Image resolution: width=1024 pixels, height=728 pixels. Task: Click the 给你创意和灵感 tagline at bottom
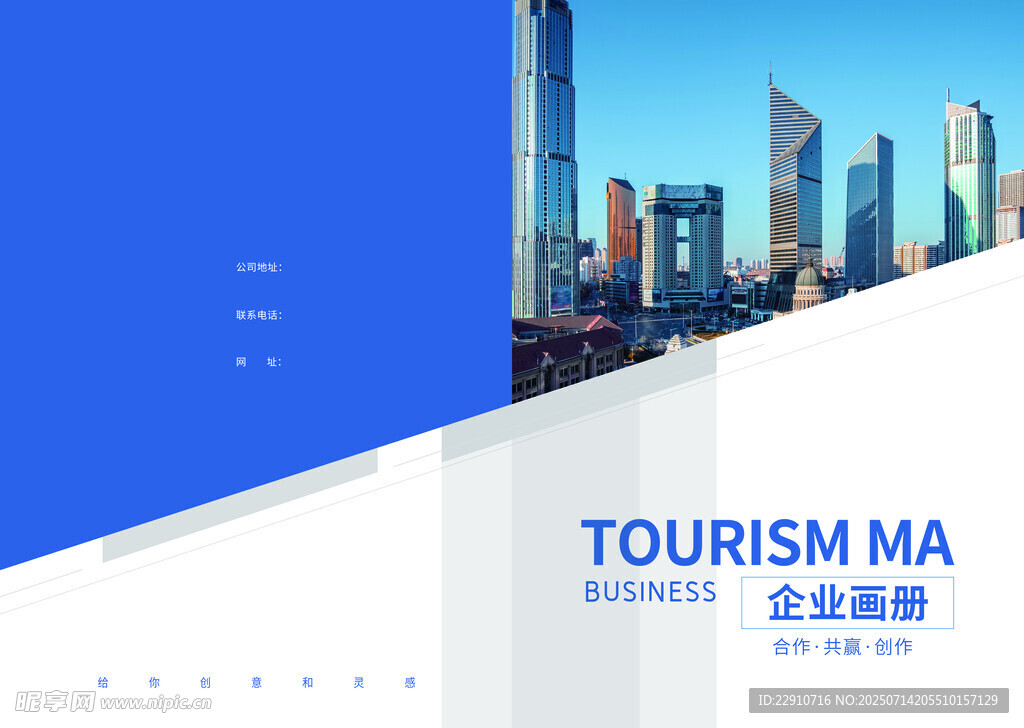pyautogui.click(x=256, y=683)
